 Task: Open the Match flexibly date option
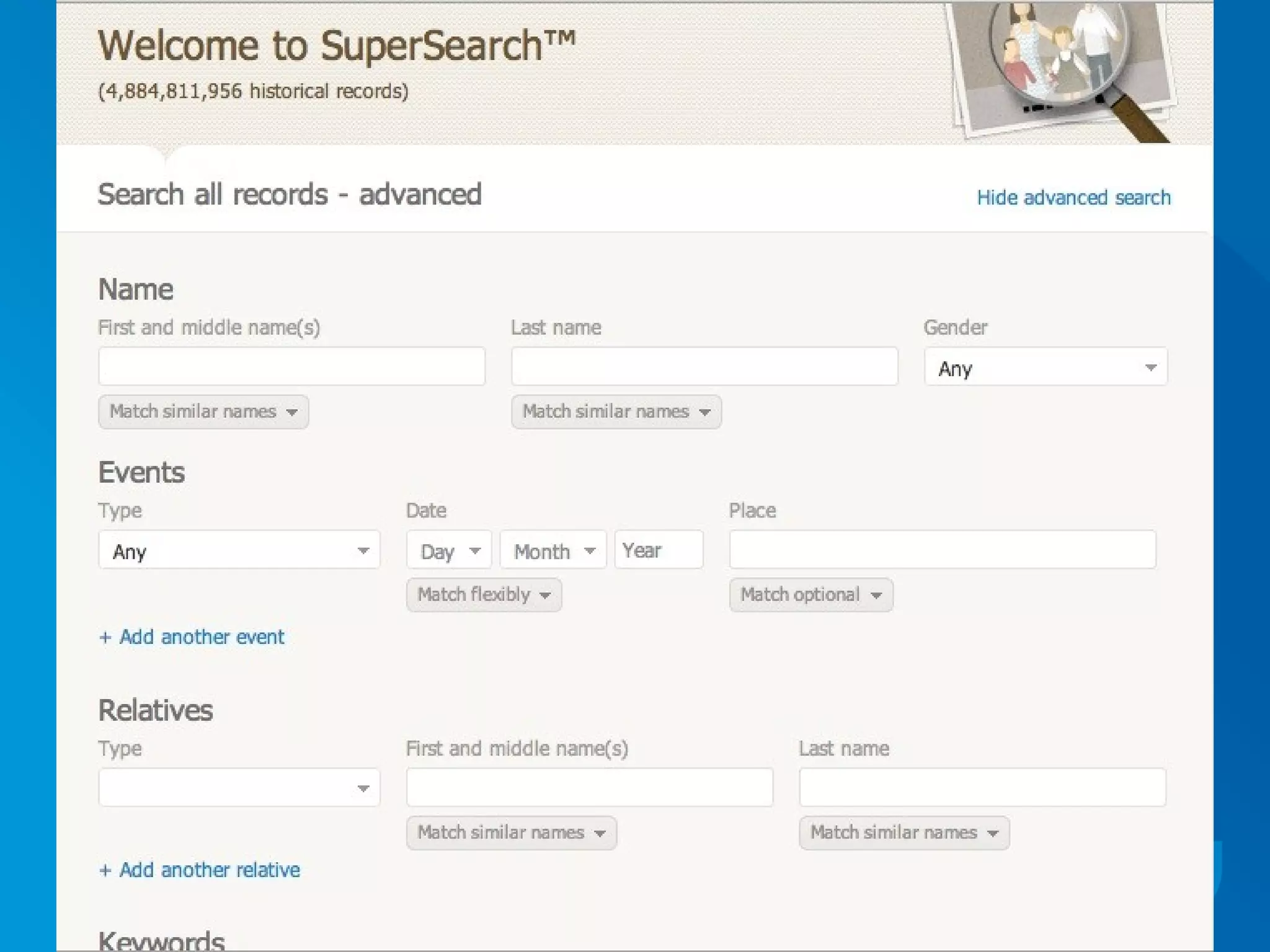[x=484, y=595]
